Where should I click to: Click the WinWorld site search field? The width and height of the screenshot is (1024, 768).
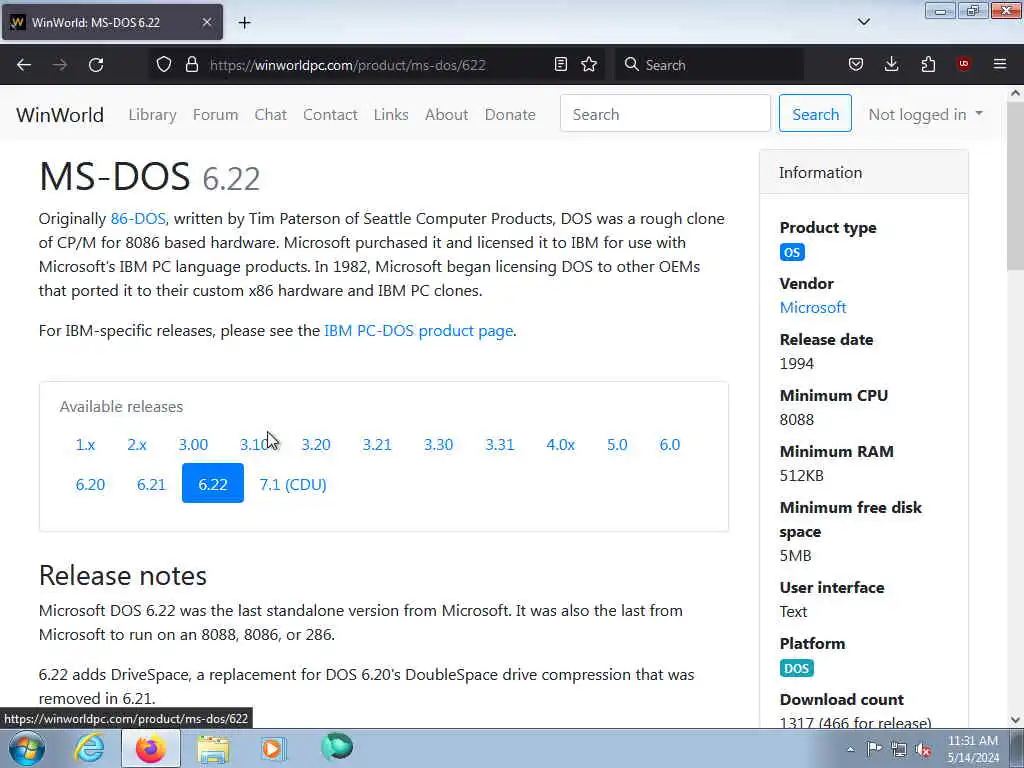point(665,114)
